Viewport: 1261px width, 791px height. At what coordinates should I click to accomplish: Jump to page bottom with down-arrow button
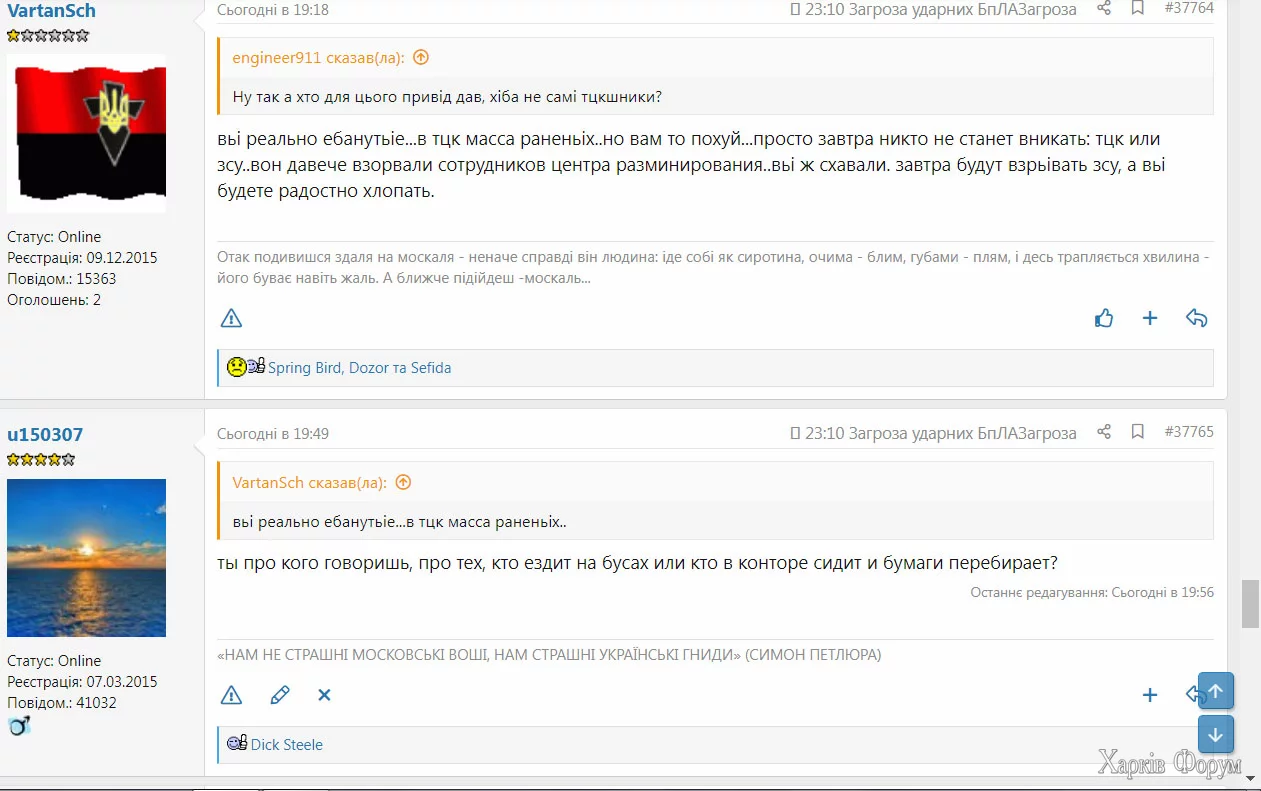1216,735
